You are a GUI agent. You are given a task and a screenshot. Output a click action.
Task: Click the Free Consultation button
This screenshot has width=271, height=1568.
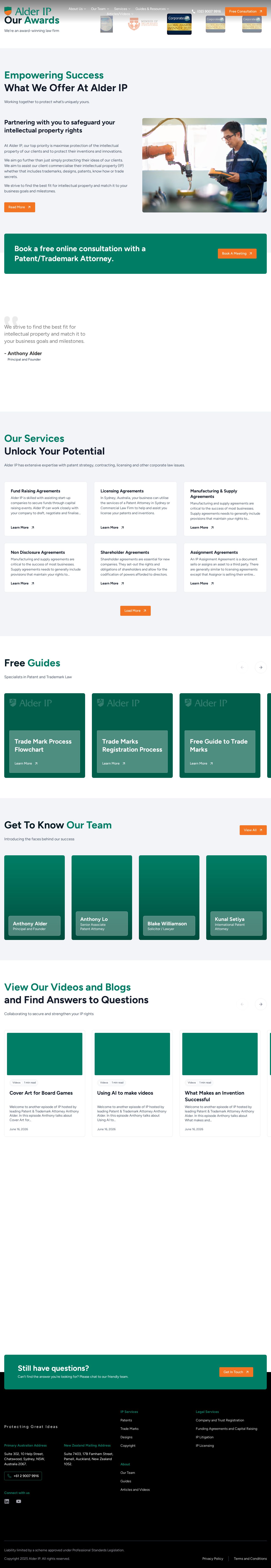click(x=245, y=12)
